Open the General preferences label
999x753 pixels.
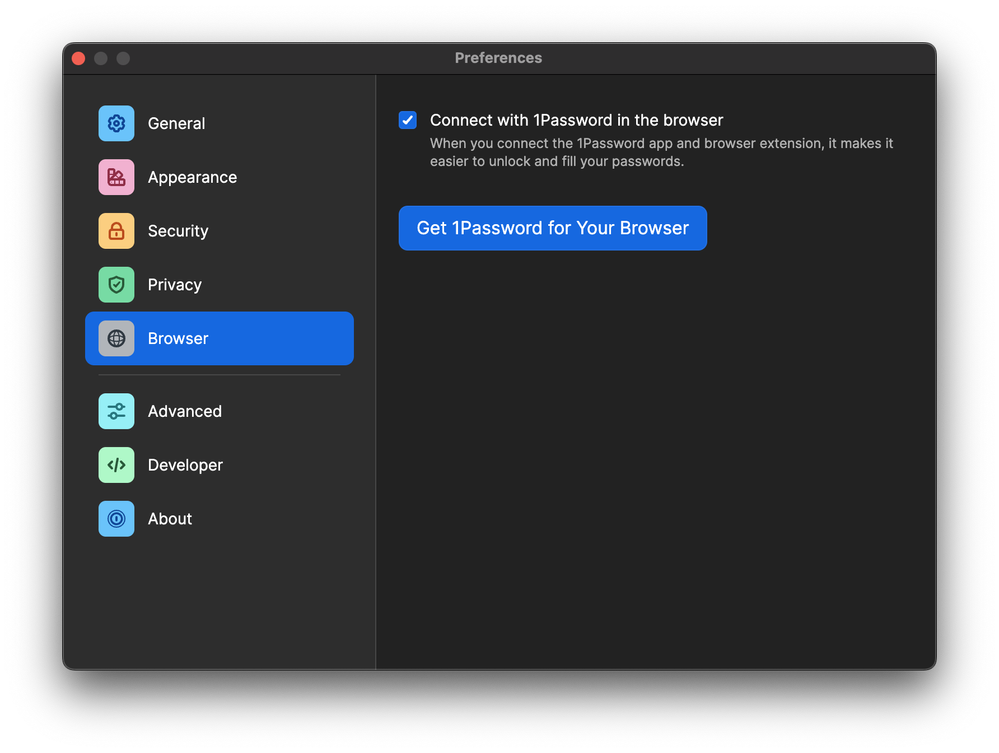click(x=176, y=124)
